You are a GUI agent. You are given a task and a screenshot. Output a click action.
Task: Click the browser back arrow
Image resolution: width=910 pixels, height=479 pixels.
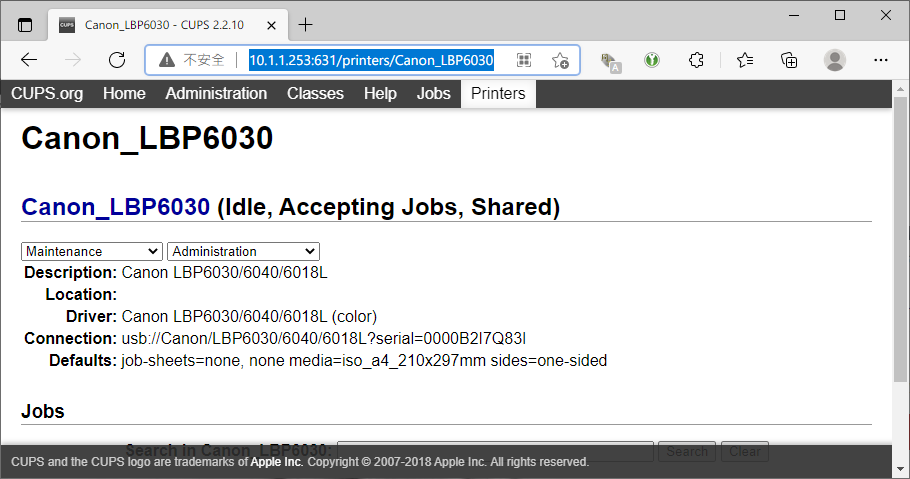pos(29,60)
